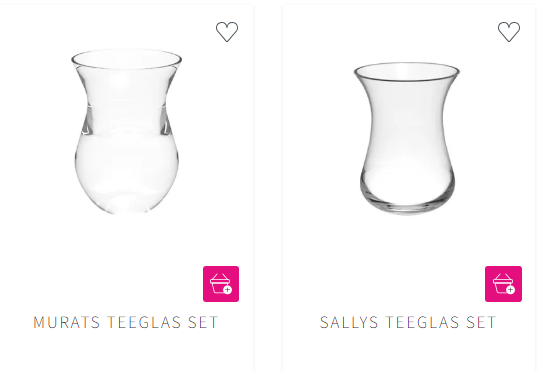The image size is (548, 371).
Task: Select the word SALLYS in product title
Action: [x=349, y=322]
